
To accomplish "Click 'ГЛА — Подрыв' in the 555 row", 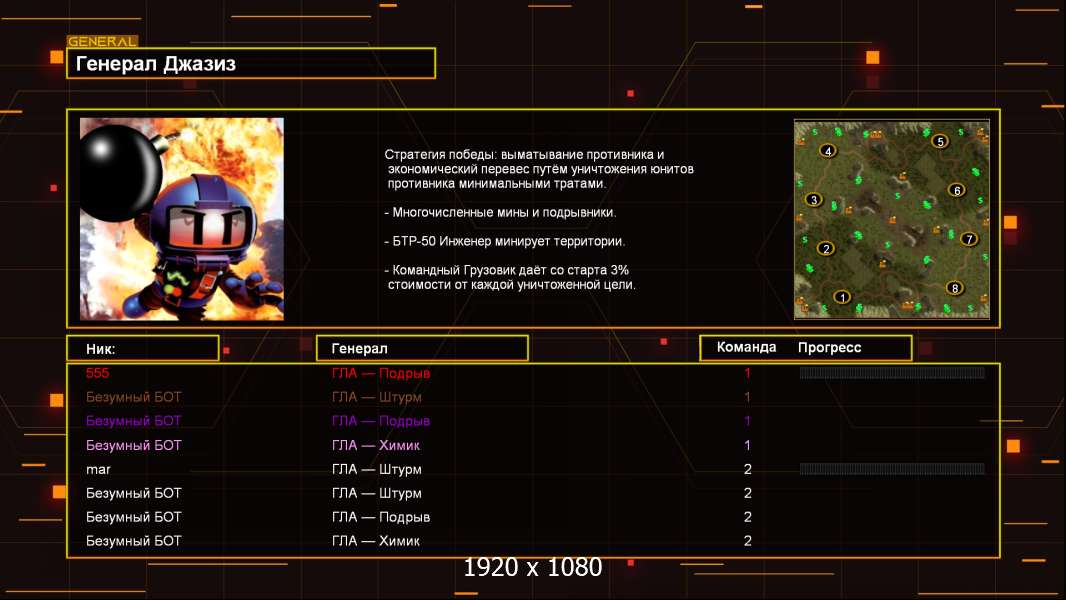I will [381, 373].
